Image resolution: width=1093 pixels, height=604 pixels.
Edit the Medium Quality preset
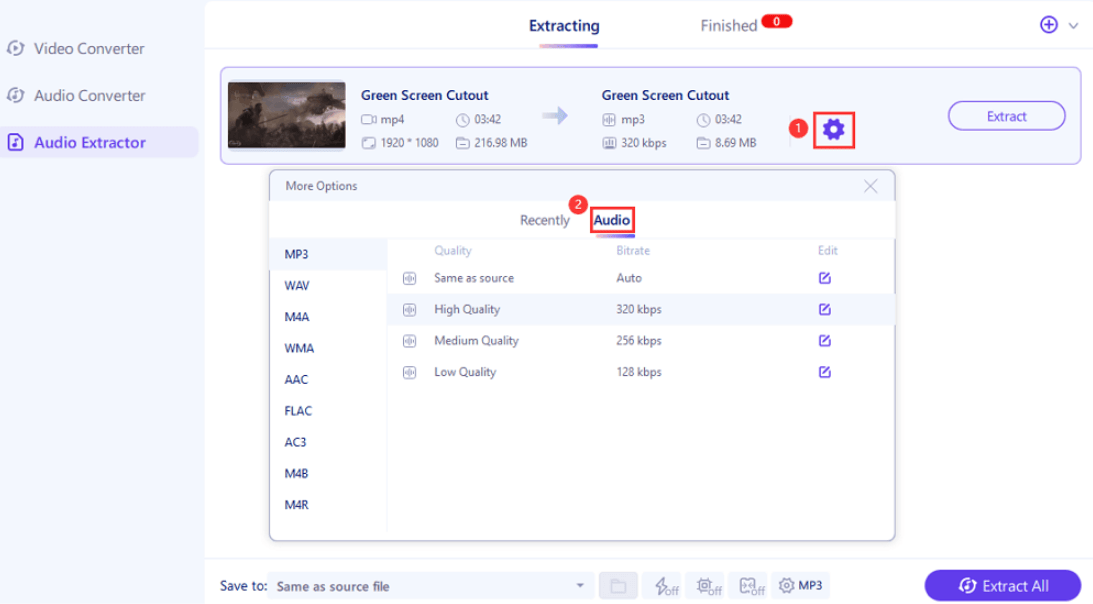[x=825, y=340]
